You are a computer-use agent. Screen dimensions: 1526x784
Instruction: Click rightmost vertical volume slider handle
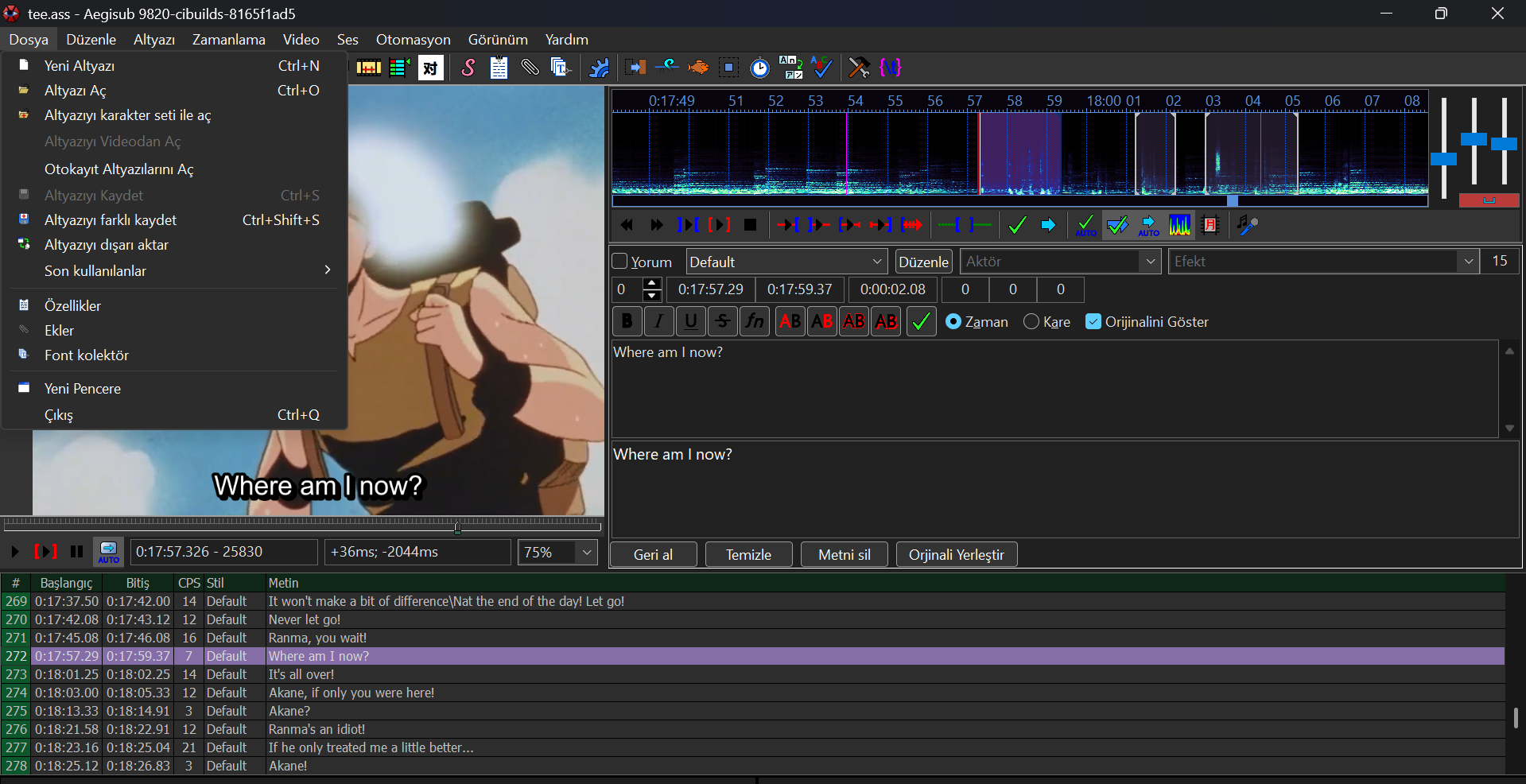tap(1504, 144)
